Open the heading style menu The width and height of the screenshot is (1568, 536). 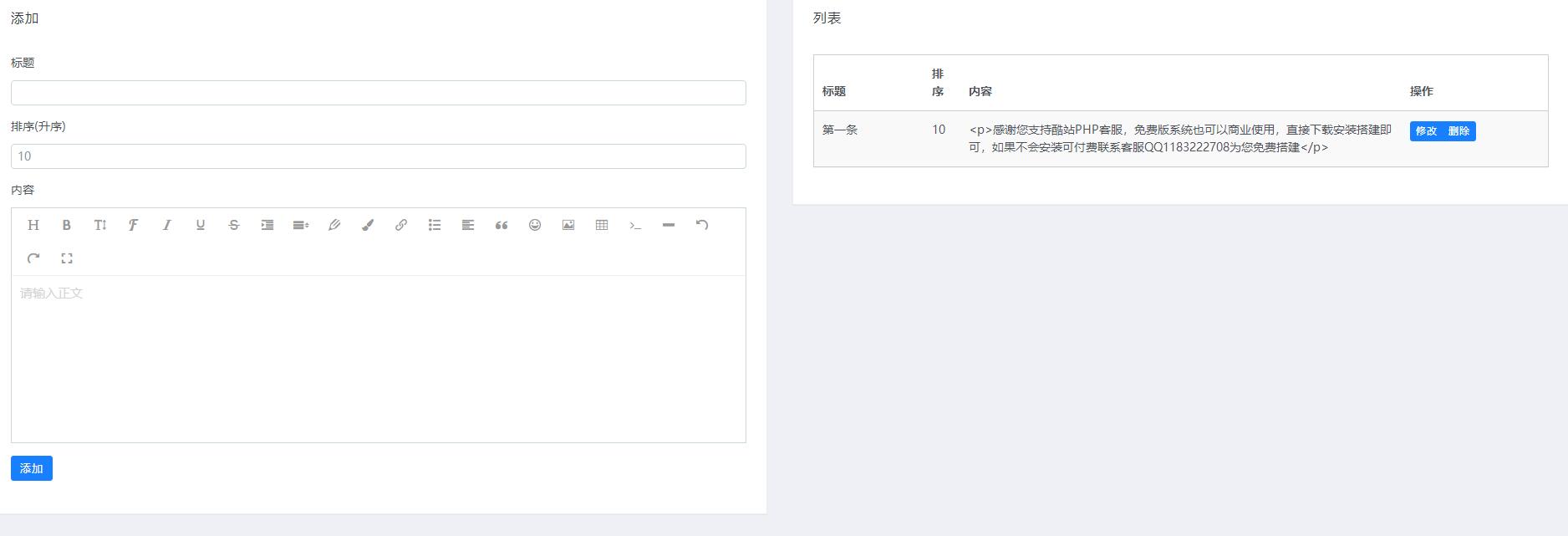tap(33, 225)
